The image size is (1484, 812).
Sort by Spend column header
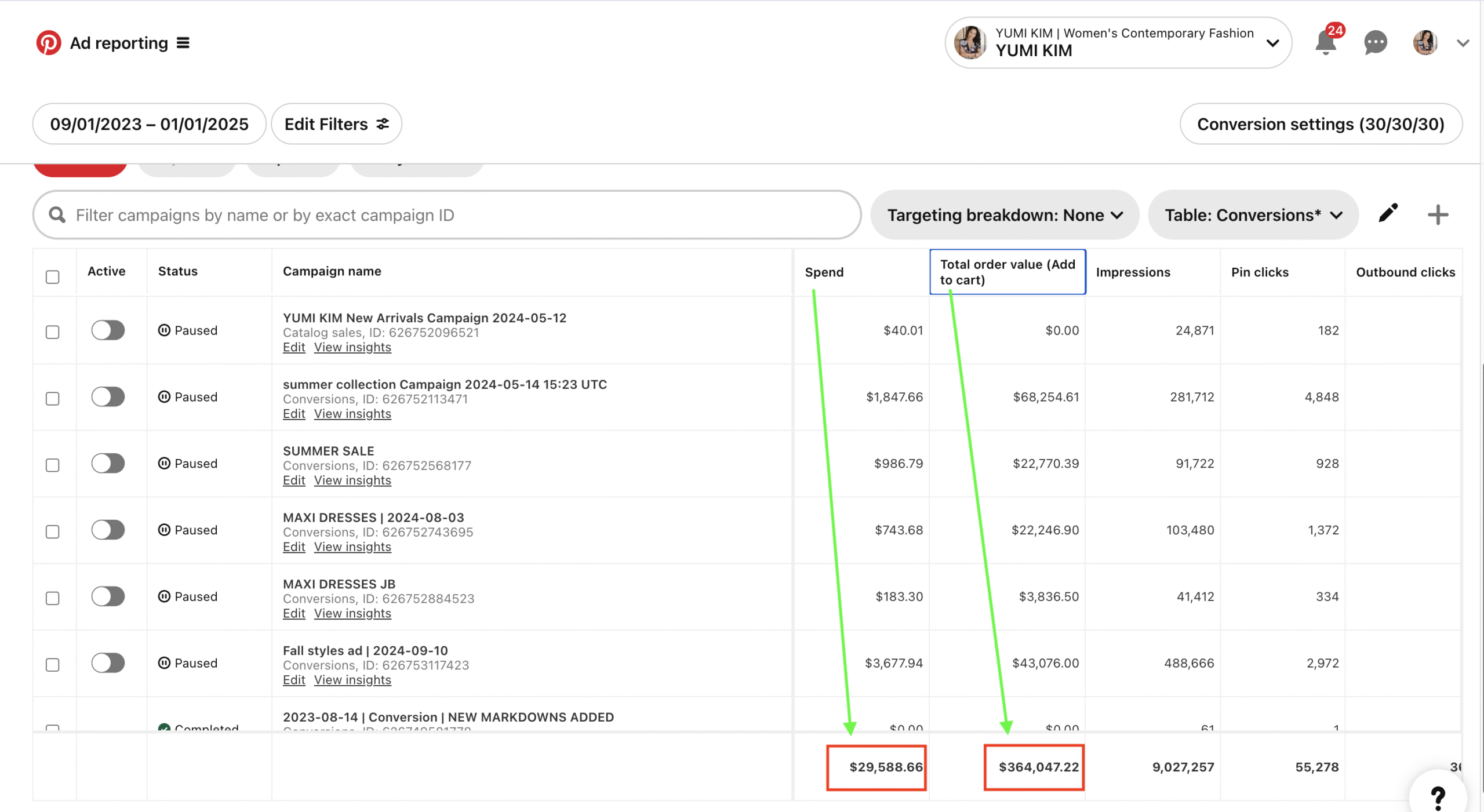824,272
